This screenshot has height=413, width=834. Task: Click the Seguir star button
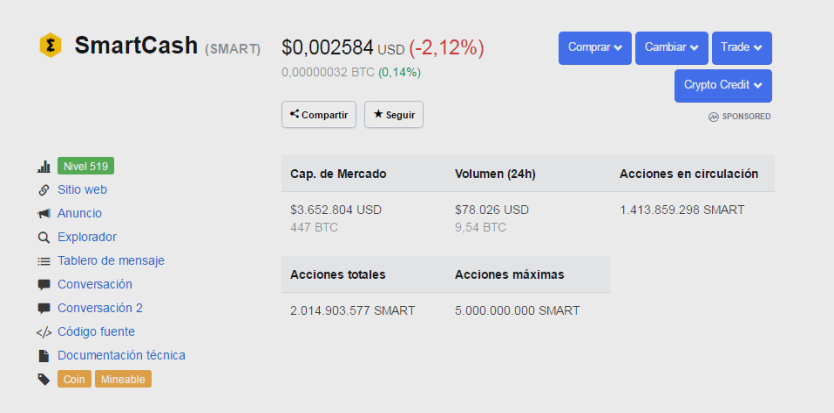coord(394,114)
